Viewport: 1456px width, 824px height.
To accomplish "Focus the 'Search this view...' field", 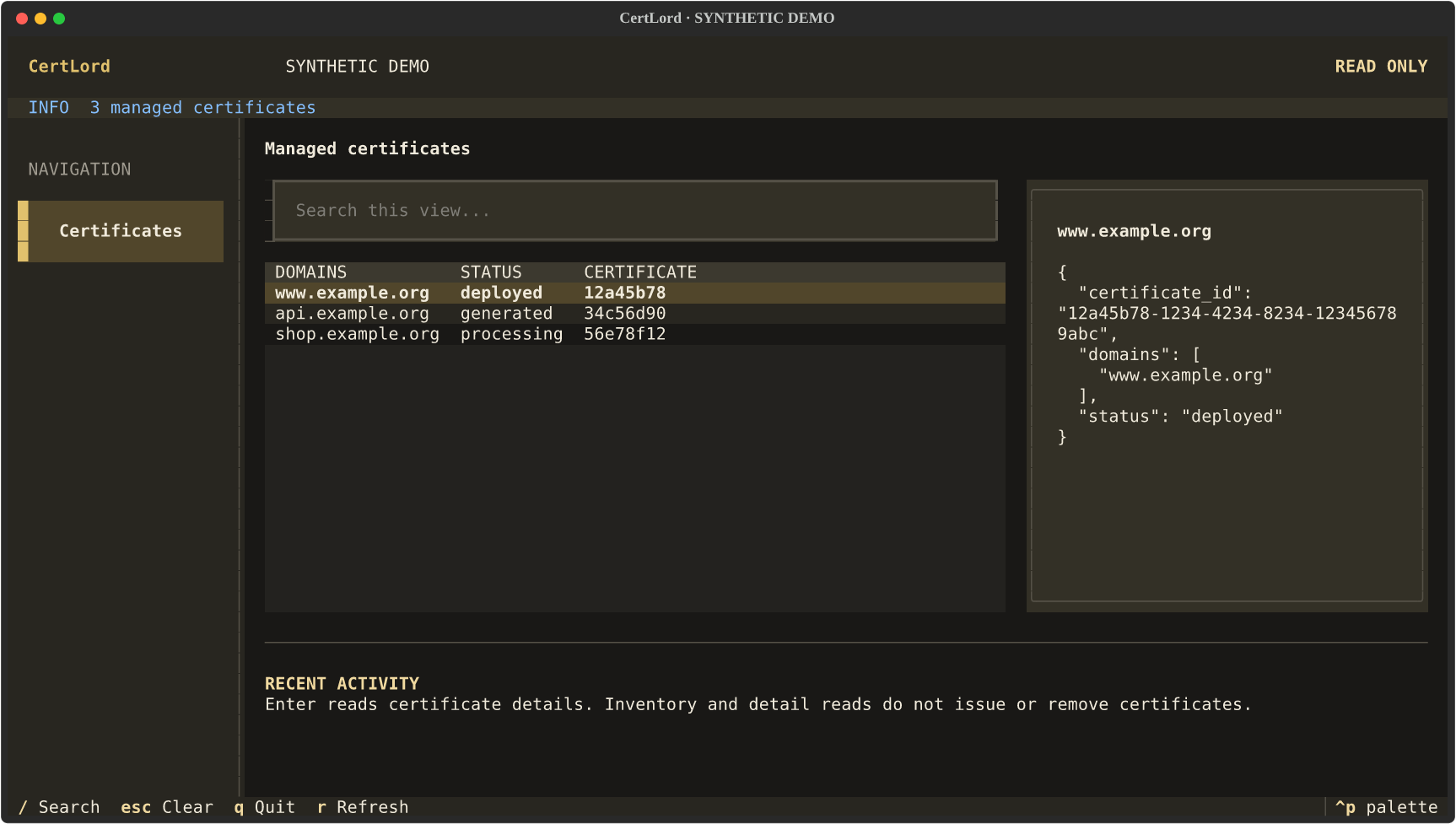I will pos(634,211).
